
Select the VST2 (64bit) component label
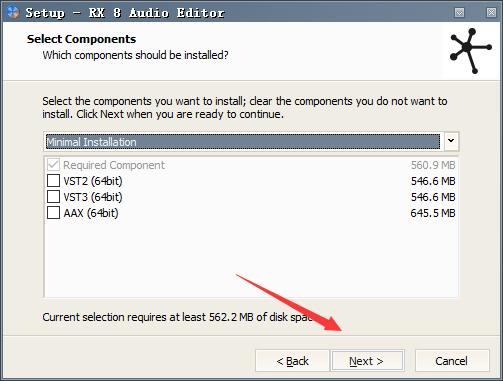(93, 181)
